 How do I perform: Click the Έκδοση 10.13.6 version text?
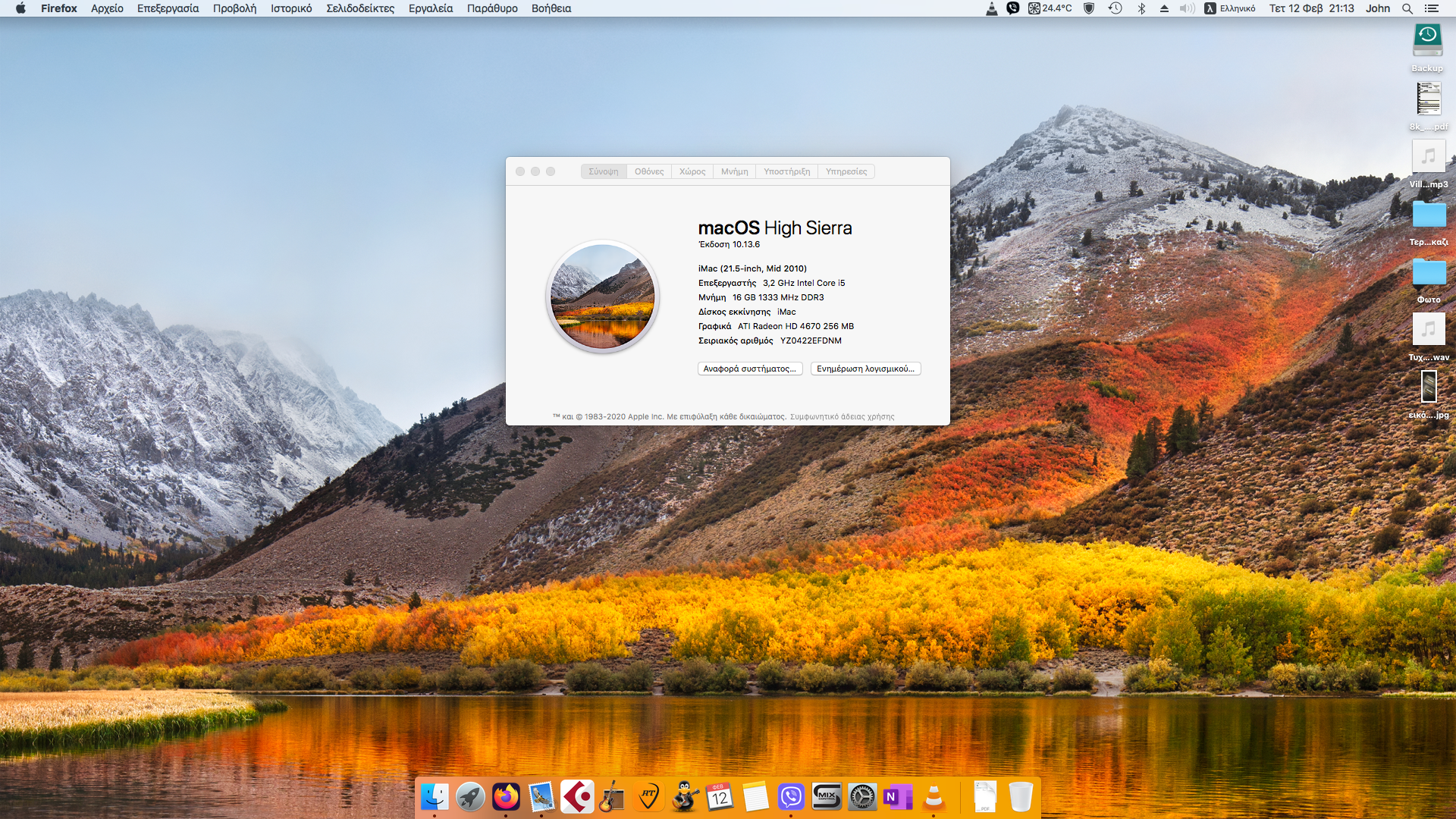tap(729, 245)
